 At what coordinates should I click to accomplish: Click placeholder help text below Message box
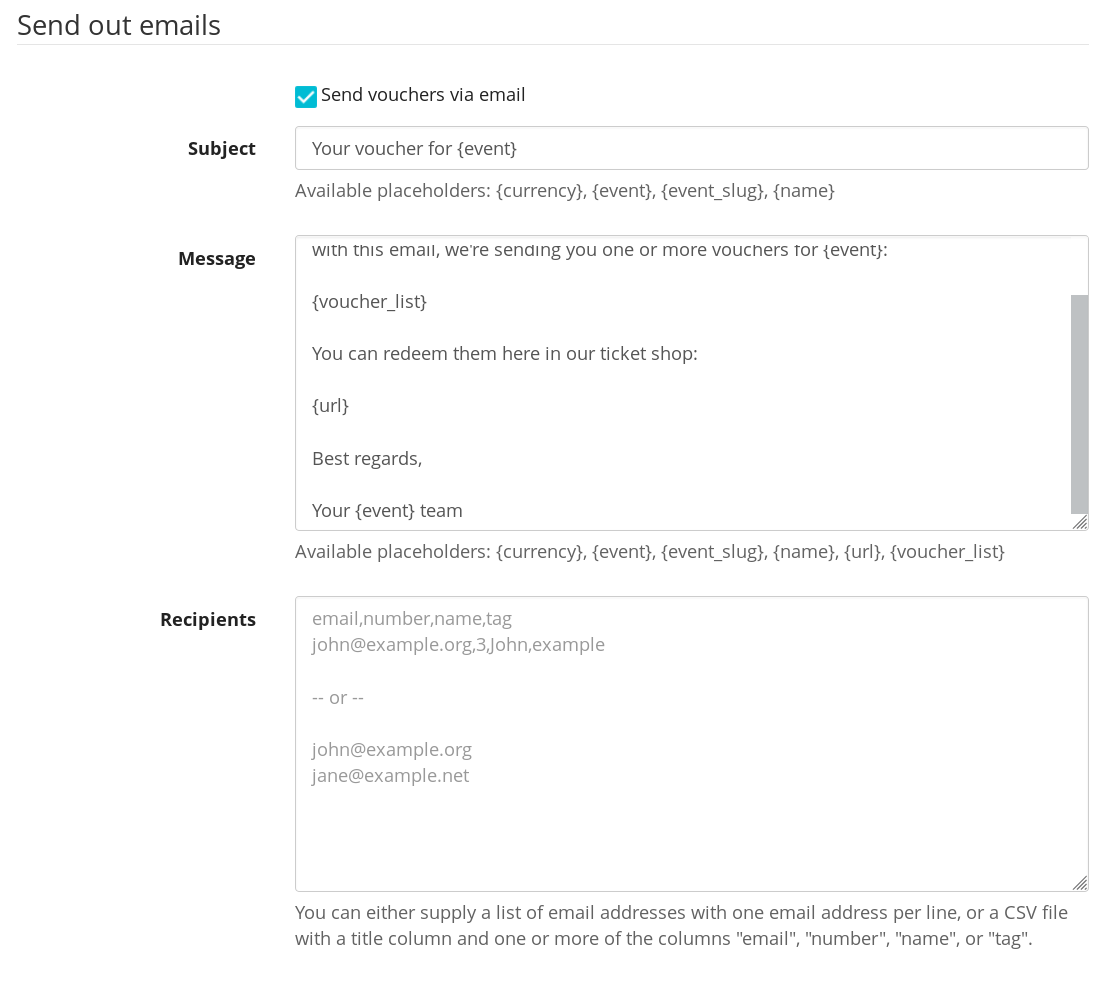coord(649,551)
